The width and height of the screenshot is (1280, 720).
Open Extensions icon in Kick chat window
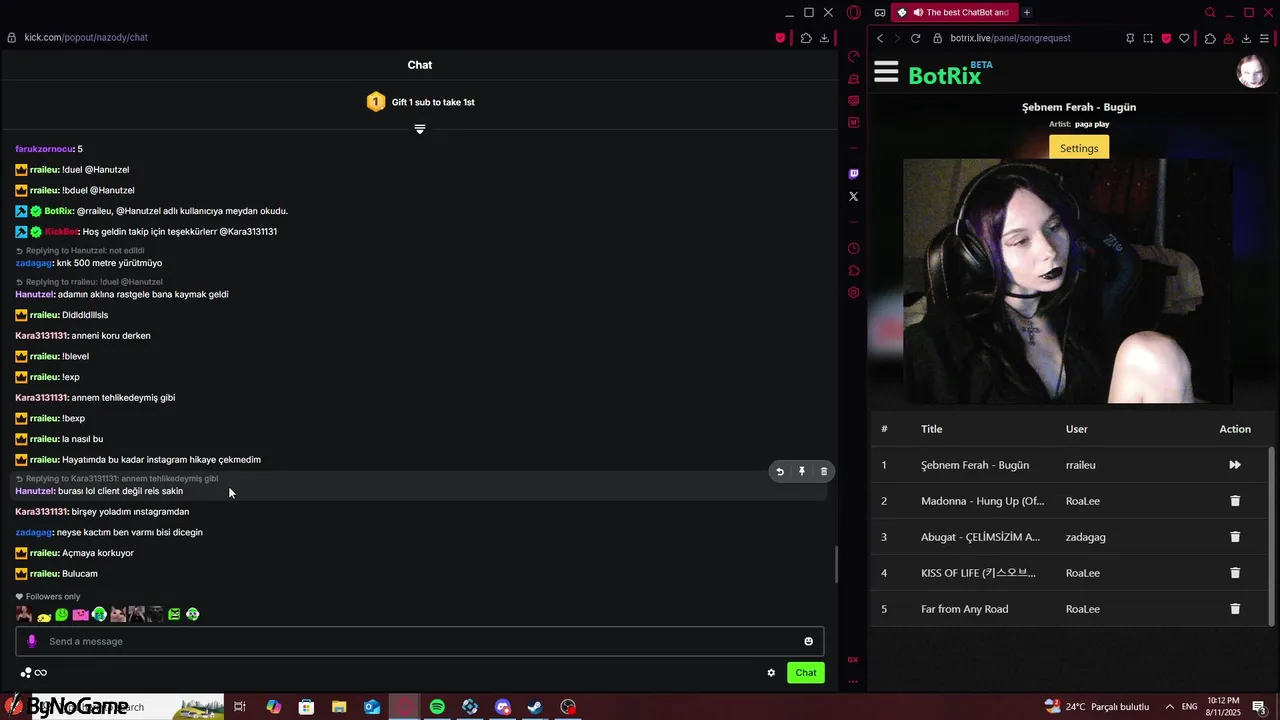point(806,38)
